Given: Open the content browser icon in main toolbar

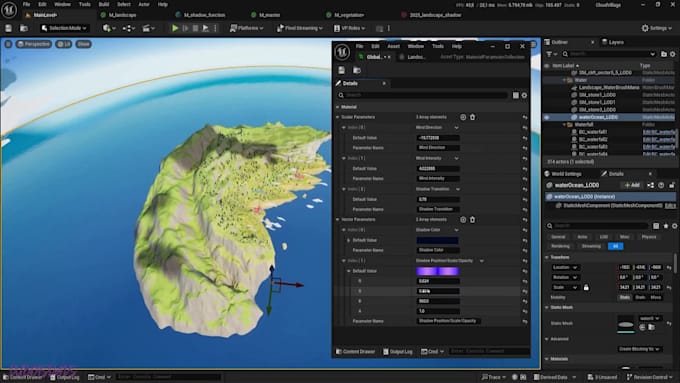Looking at the screenshot, I should 24,28.
